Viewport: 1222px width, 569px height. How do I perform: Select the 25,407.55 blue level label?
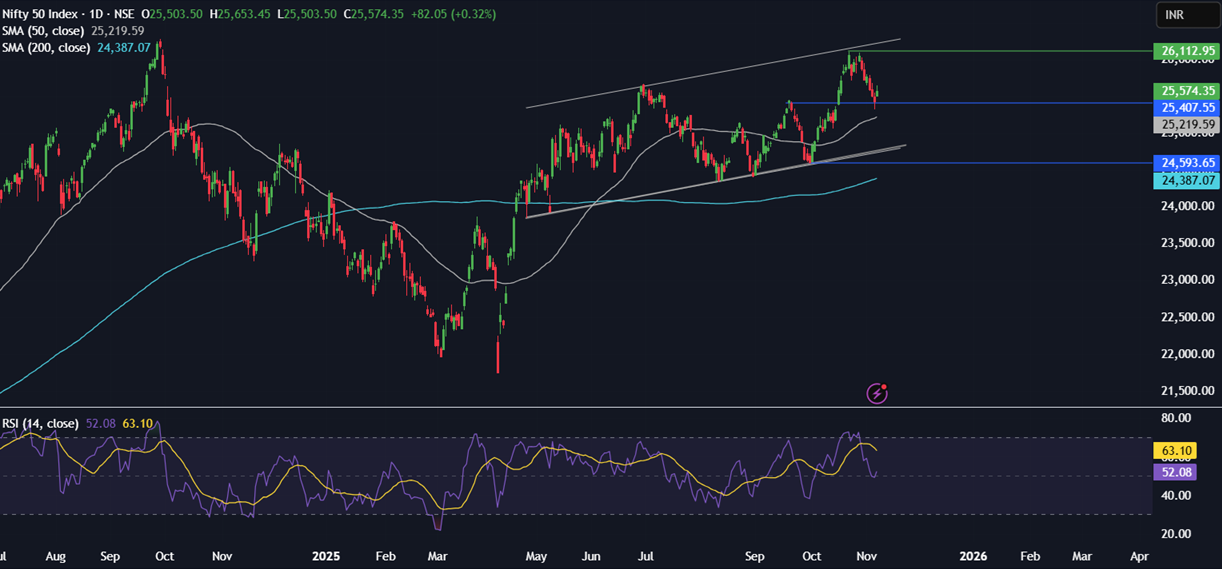coord(1187,107)
